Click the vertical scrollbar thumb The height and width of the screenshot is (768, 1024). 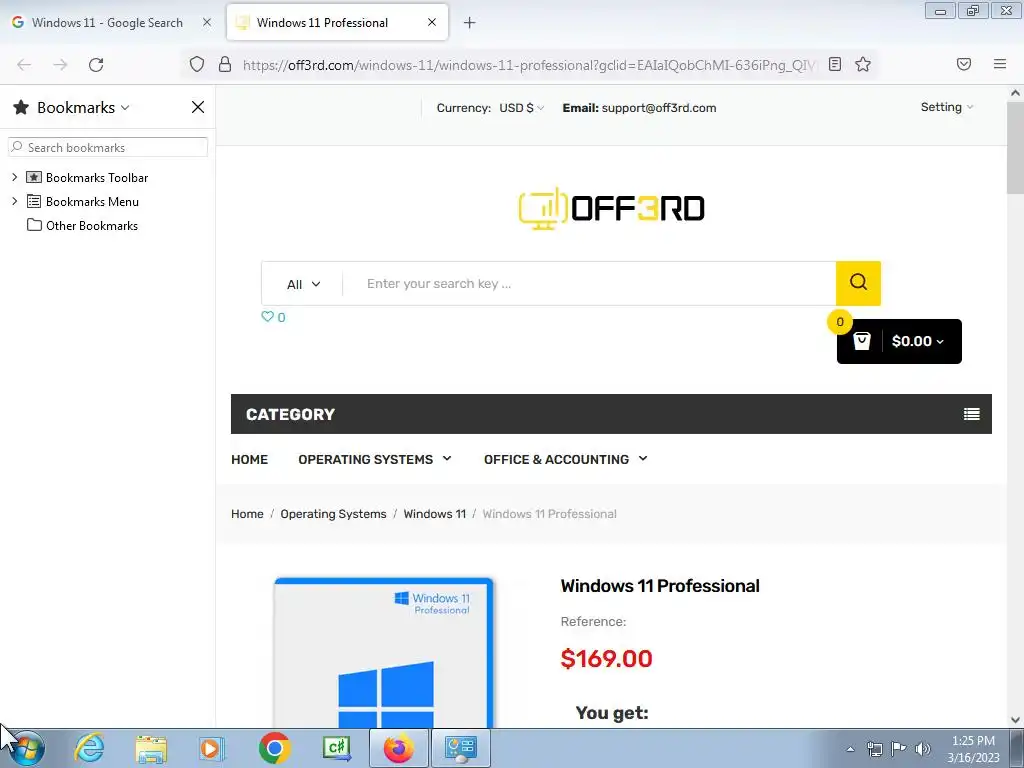click(1015, 148)
